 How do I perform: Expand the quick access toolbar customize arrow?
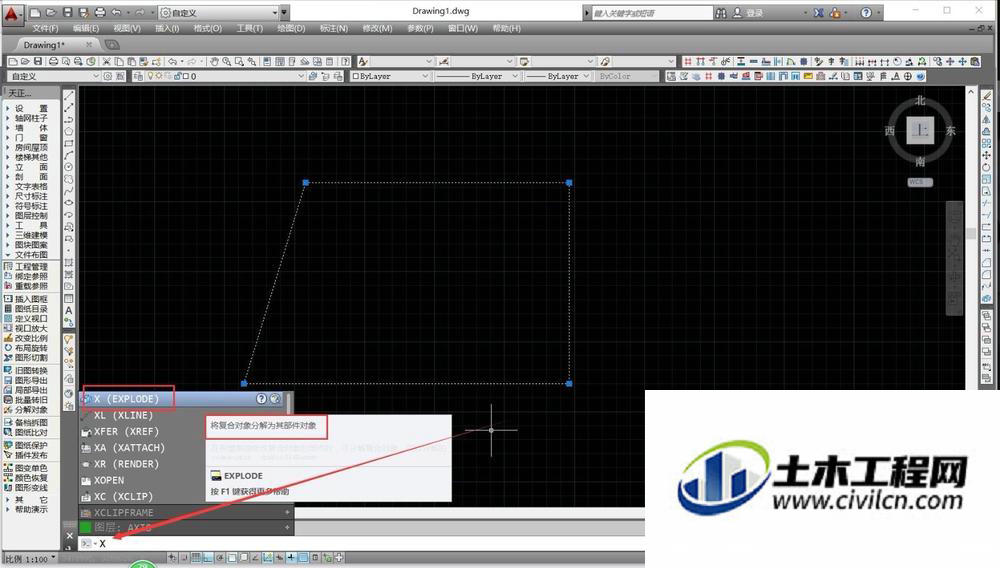(284, 13)
